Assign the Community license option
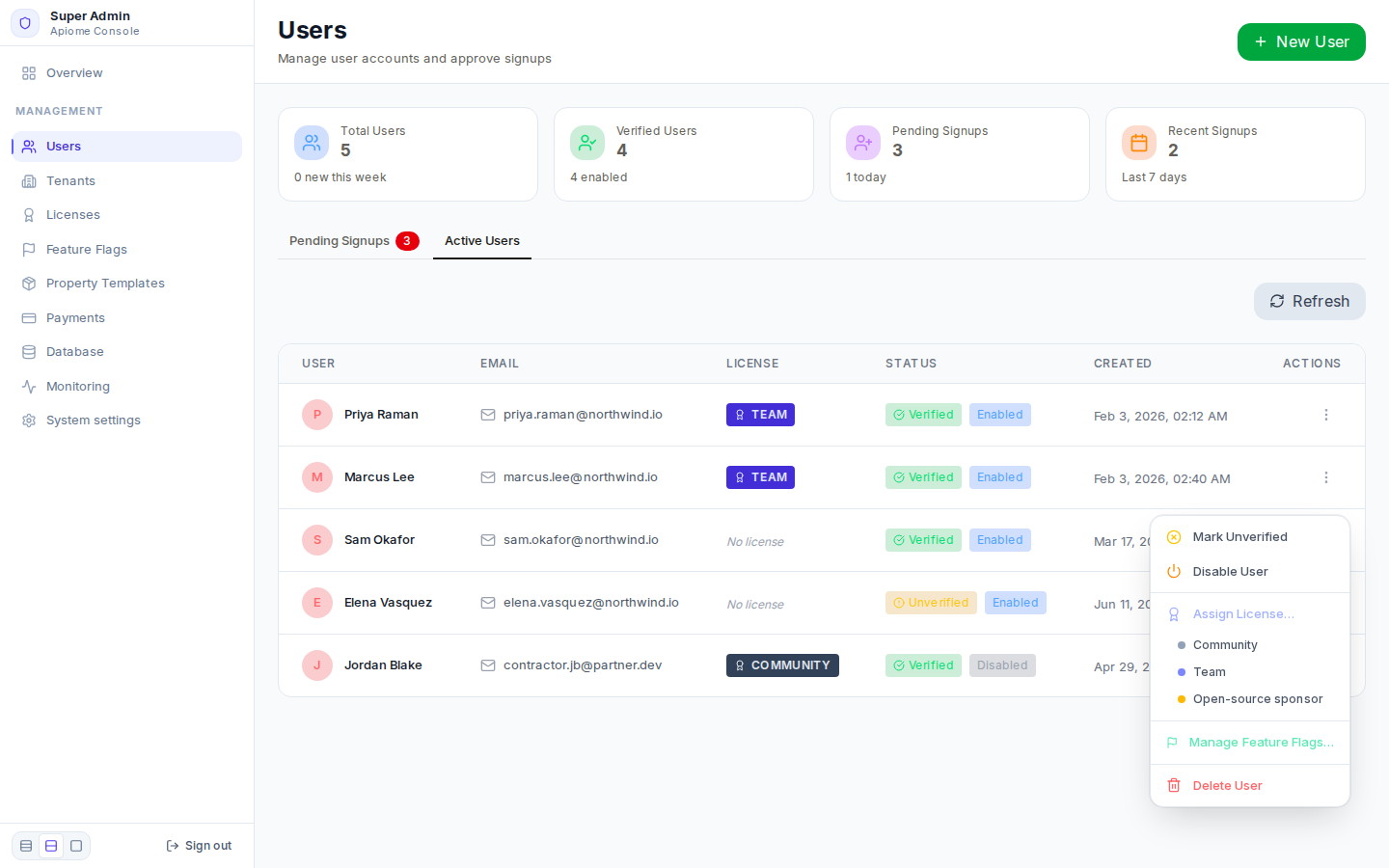 coord(1250,645)
